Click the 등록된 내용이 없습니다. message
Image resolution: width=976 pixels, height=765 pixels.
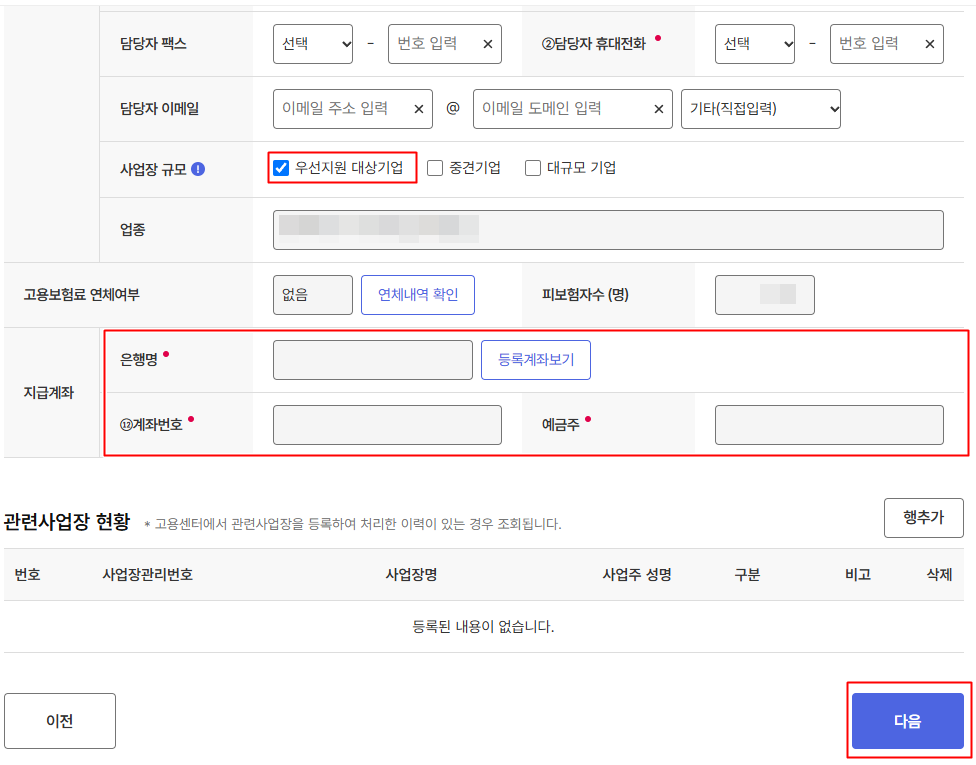[x=483, y=627]
